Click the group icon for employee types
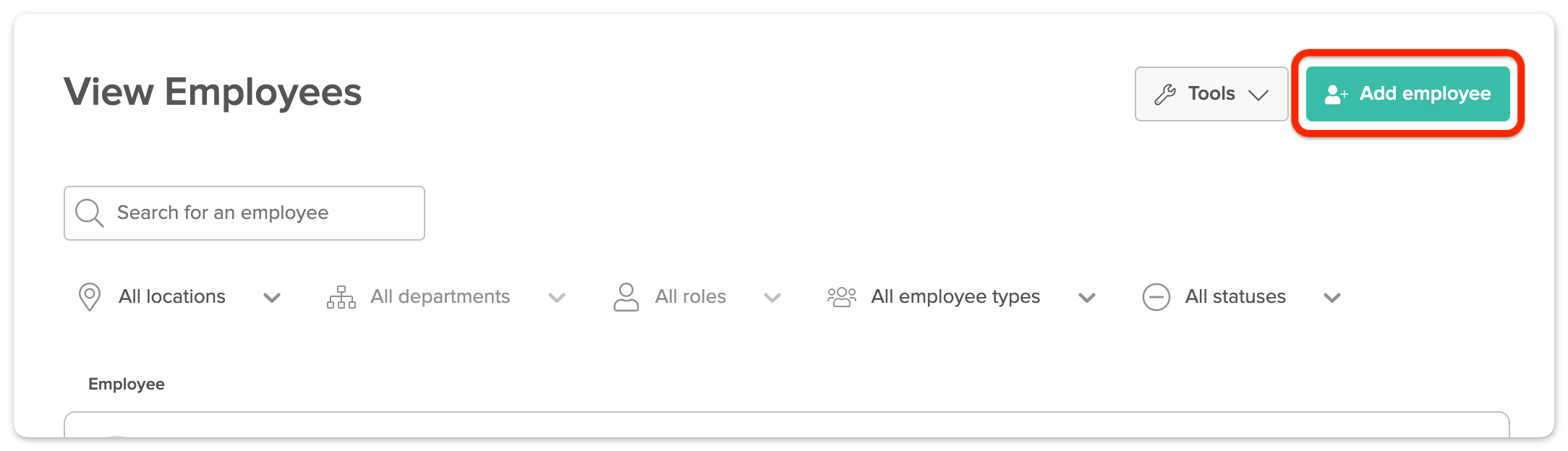 click(841, 296)
